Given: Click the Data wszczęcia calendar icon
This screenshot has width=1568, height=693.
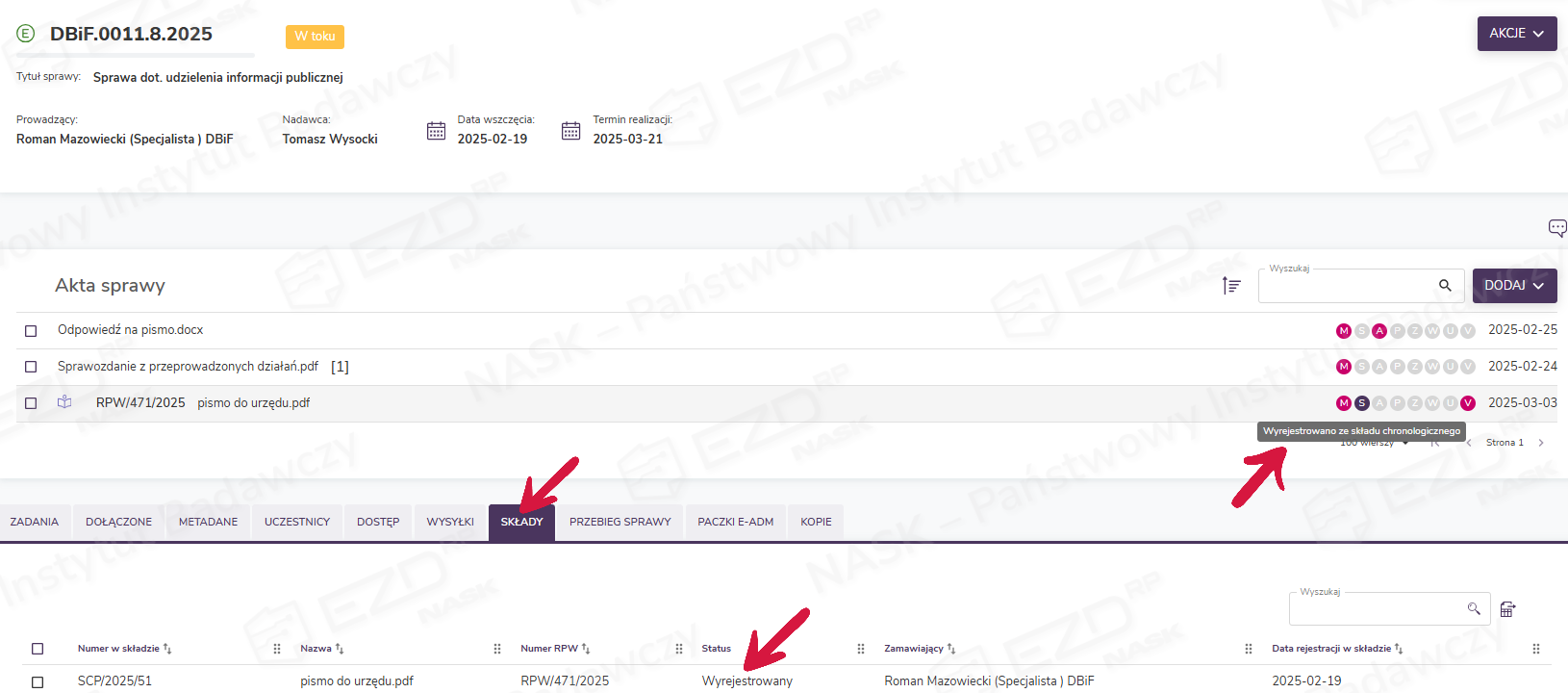Looking at the screenshot, I should pyautogui.click(x=436, y=131).
